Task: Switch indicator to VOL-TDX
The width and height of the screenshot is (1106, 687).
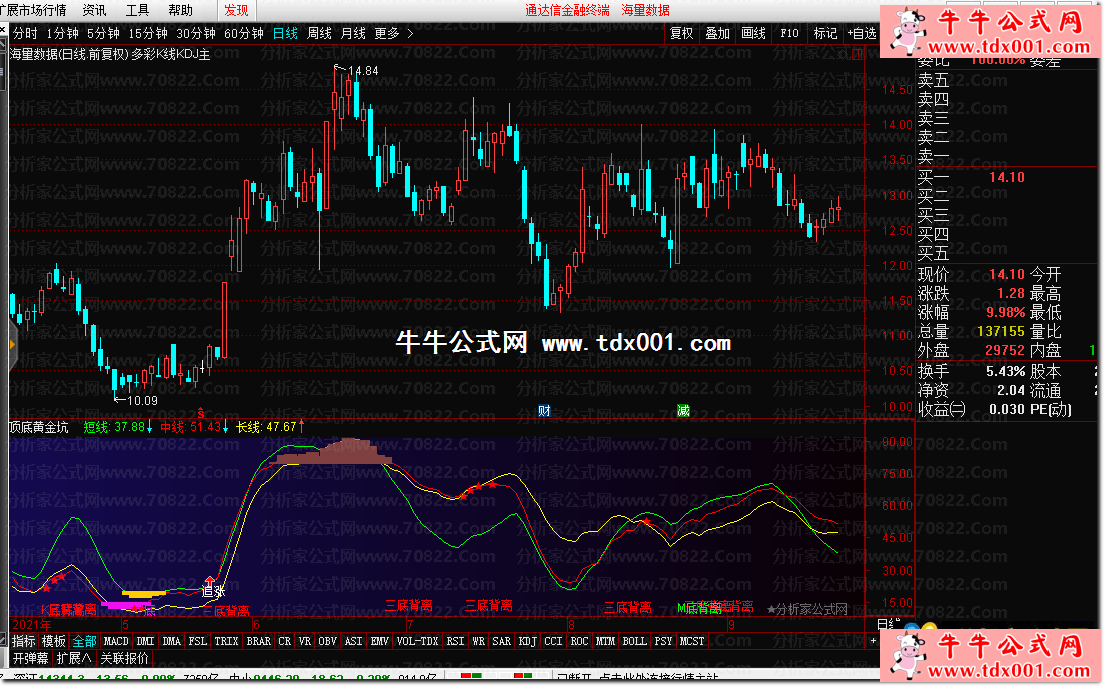Action: 418,641
